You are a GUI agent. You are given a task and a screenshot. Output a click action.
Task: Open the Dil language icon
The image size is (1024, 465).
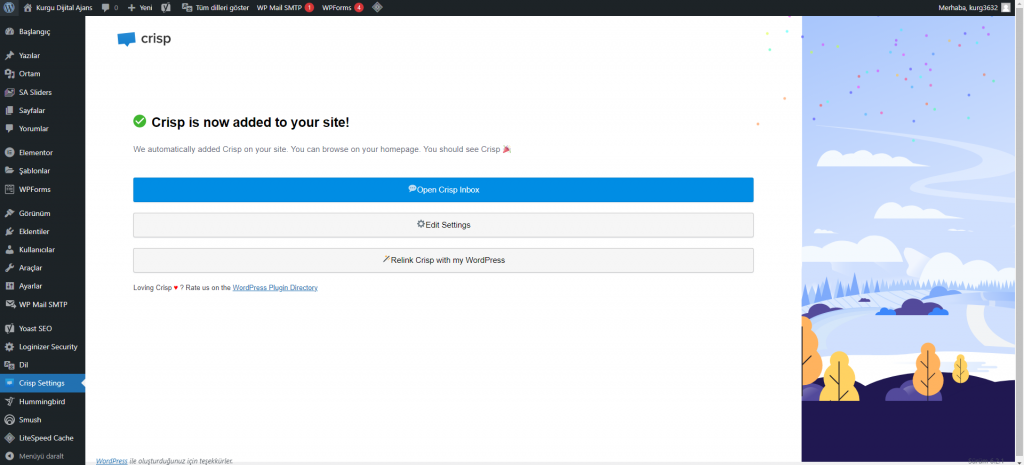pyautogui.click(x=9, y=365)
